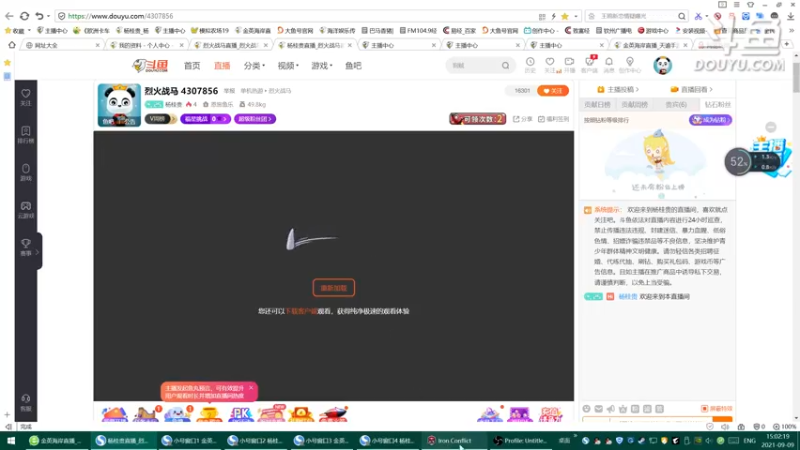This screenshot has width=800, height=450.
Task: Open the 客户端 icon with red badge
Action: point(589,65)
